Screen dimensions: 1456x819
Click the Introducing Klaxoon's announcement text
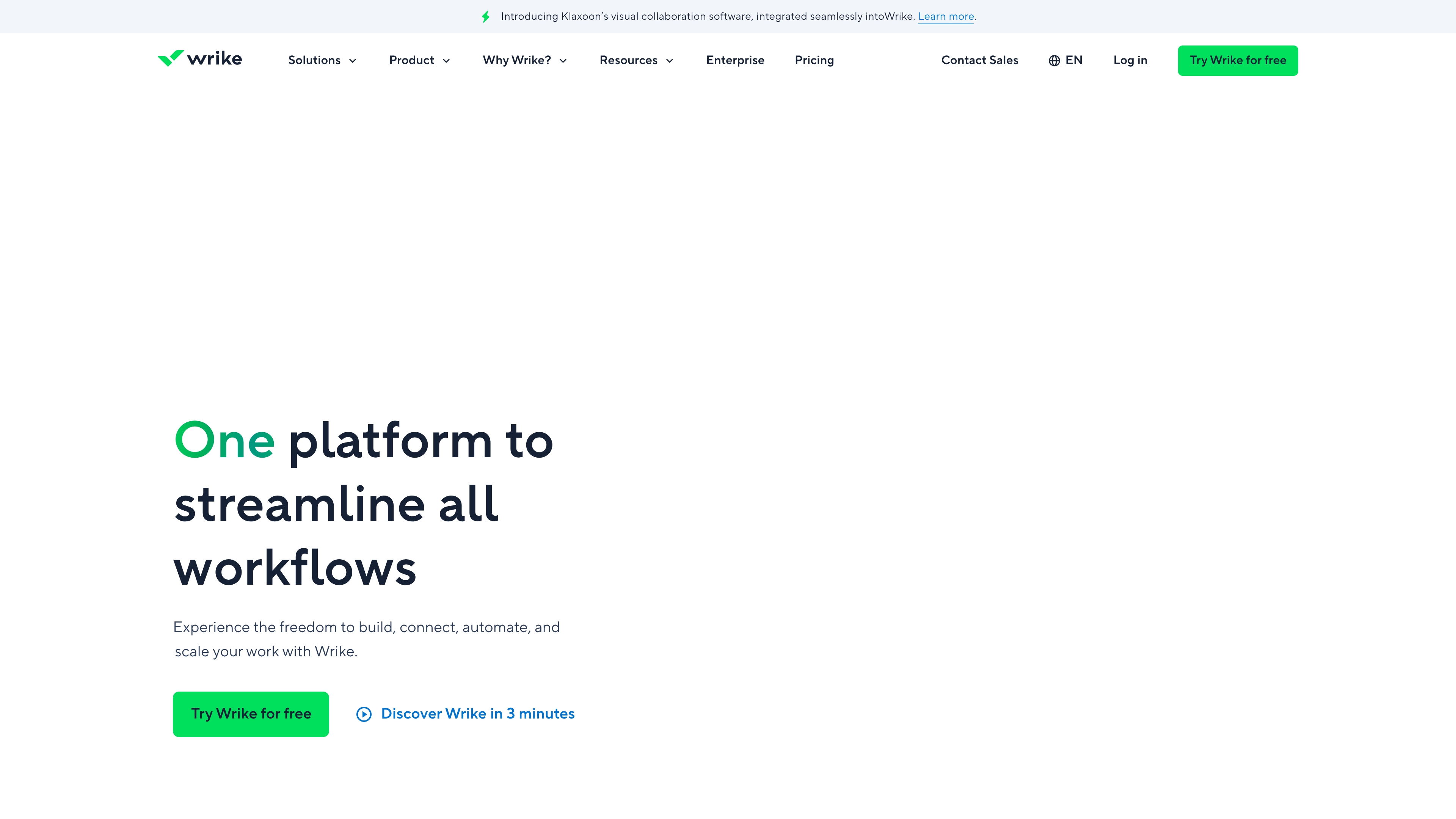pos(708,16)
